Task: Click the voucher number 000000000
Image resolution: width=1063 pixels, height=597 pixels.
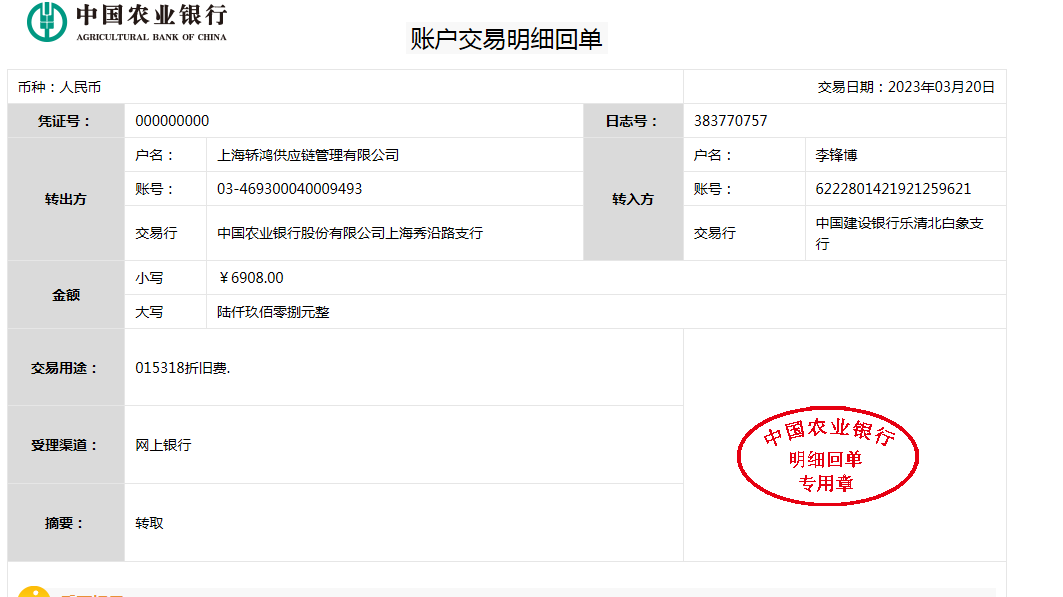Action: tap(172, 121)
